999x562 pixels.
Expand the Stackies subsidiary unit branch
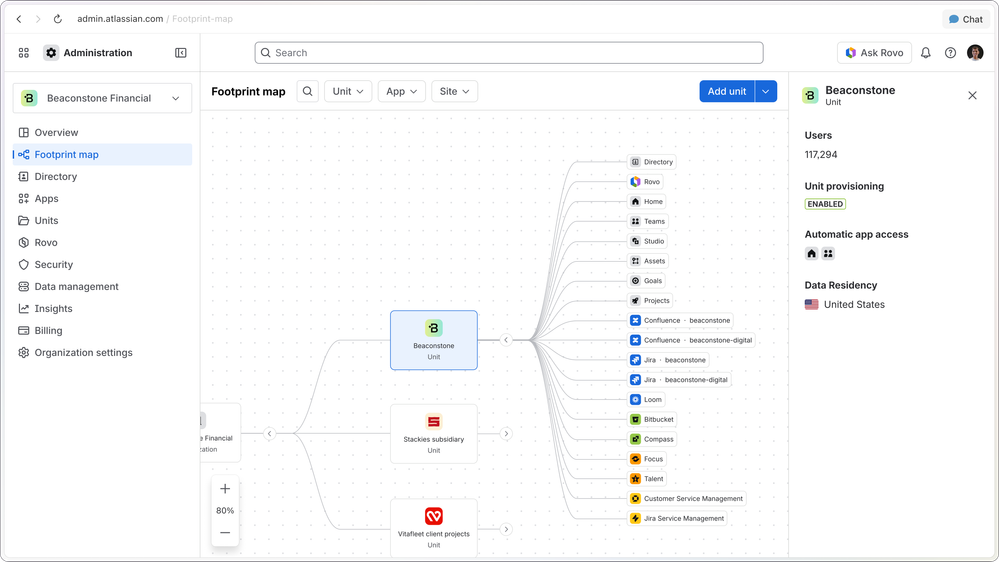(x=506, y=434)
